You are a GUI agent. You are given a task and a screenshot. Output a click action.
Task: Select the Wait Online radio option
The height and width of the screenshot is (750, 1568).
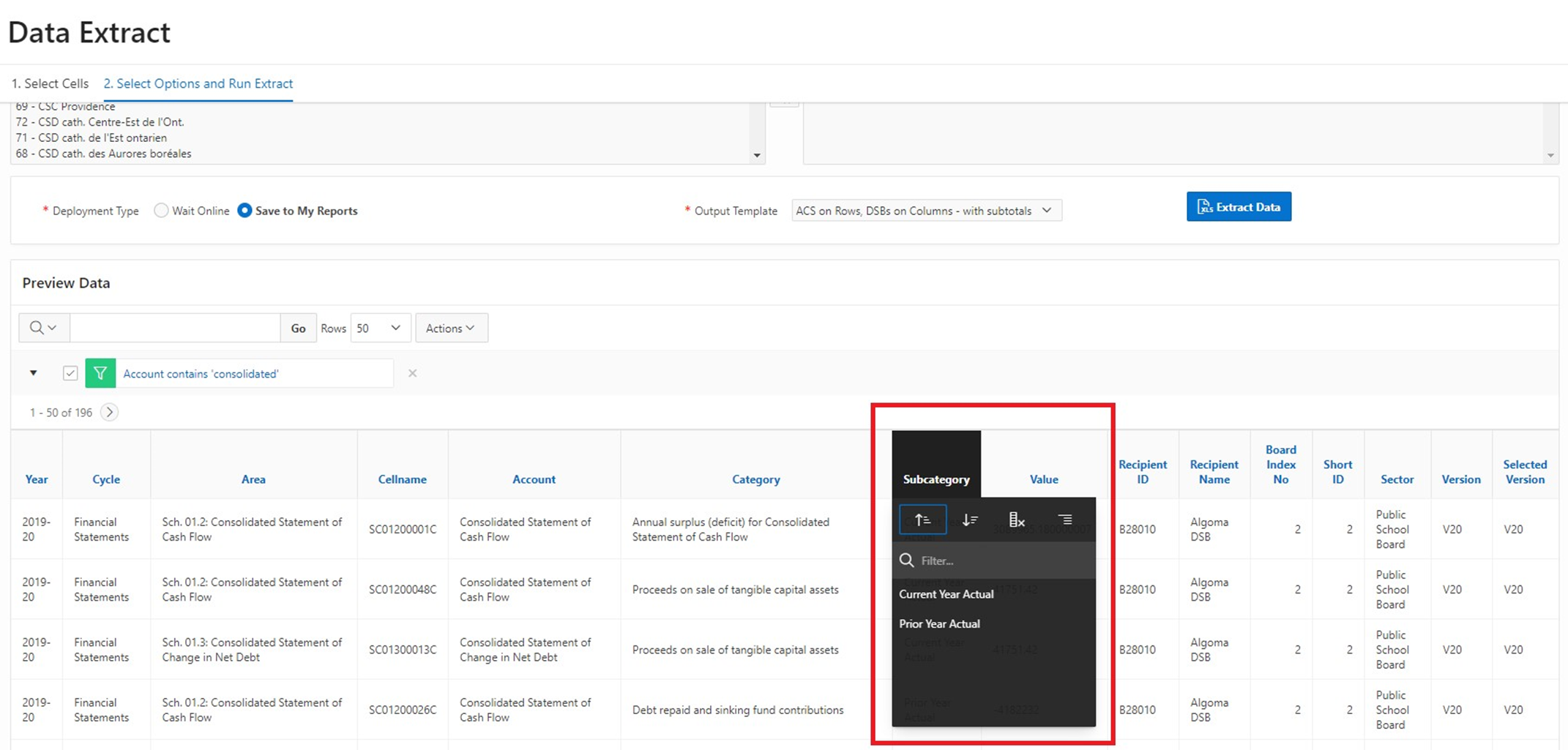[161, 211]
